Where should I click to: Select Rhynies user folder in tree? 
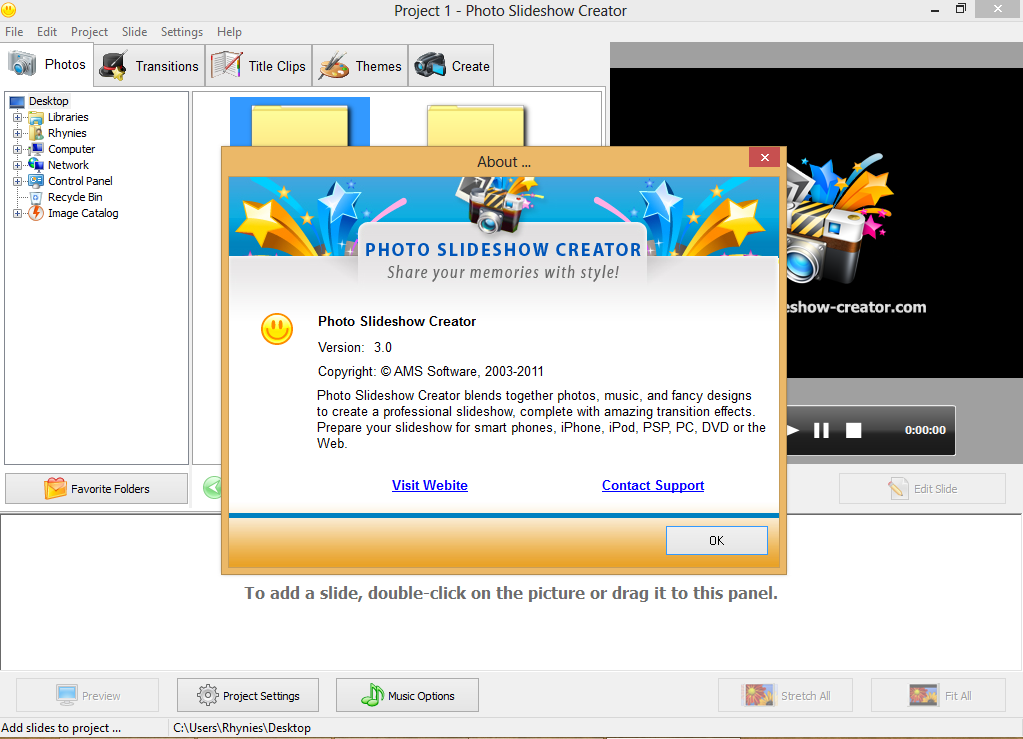[67, 133]
